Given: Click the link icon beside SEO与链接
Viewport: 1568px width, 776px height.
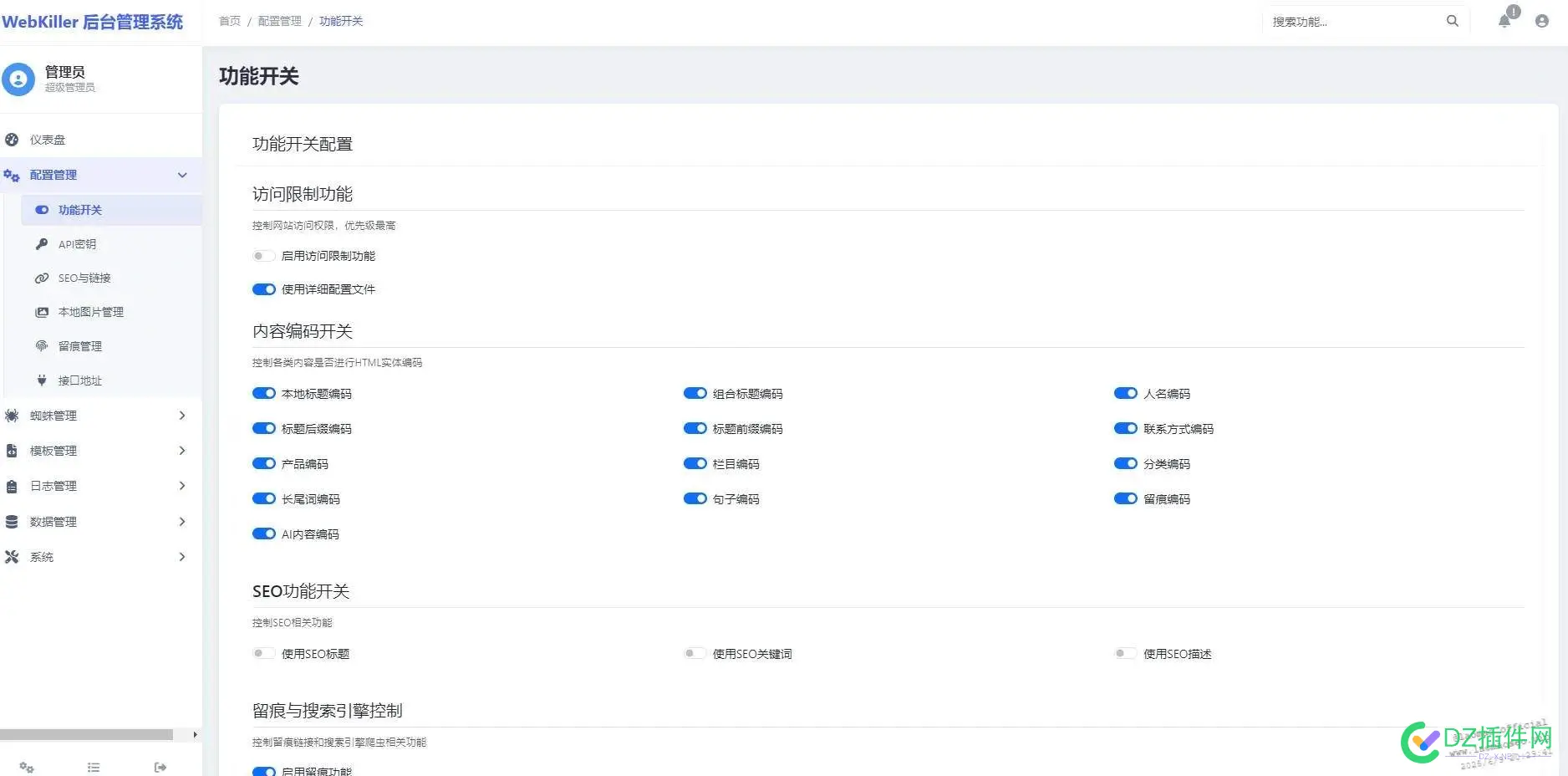Looking at the screenshot, I should point(42,278).
